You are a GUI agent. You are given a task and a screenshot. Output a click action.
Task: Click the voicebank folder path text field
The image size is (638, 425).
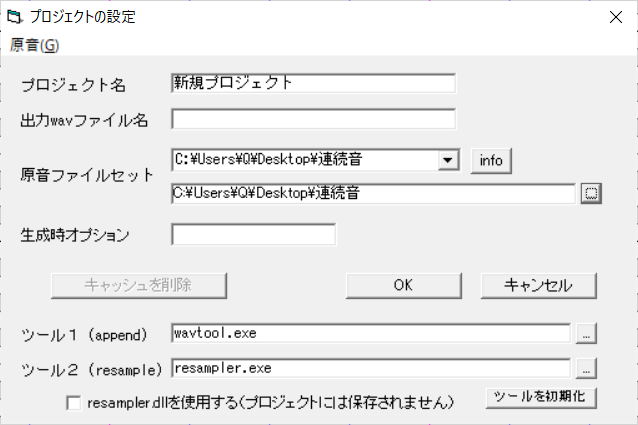pyautogui.click(x=373, y=194)
